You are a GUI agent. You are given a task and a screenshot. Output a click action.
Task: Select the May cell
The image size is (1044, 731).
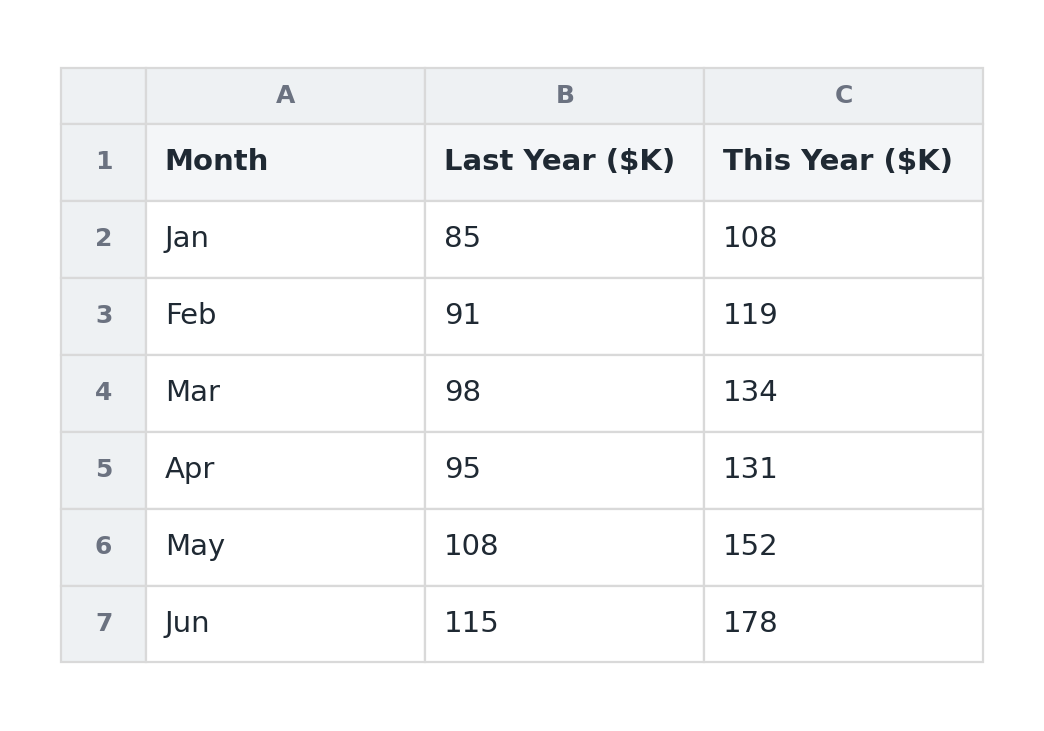286,547
